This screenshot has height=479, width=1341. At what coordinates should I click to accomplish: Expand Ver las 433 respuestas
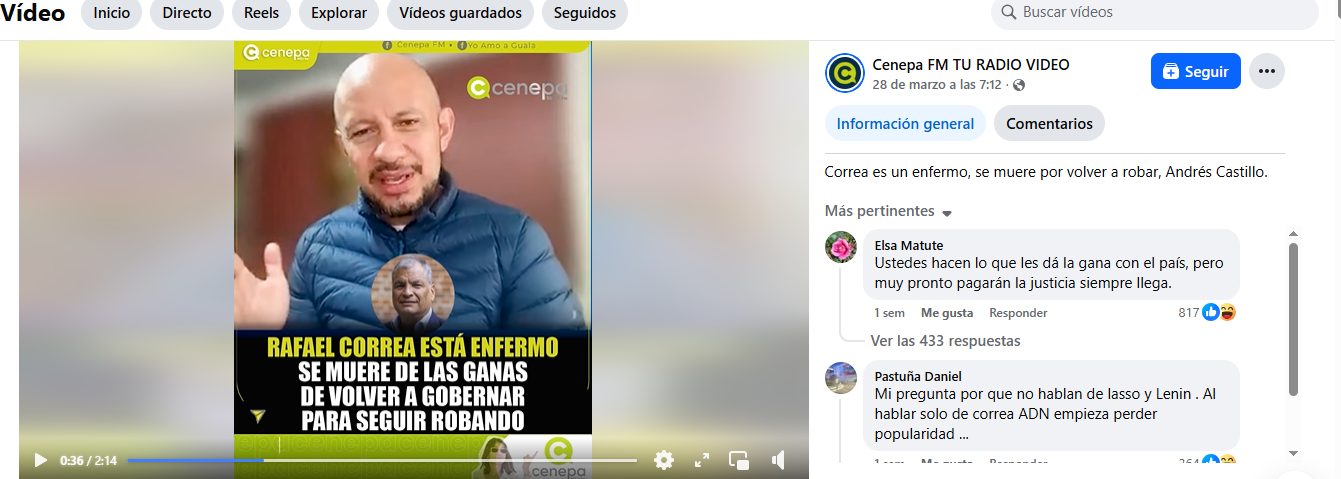pos(945,341)
